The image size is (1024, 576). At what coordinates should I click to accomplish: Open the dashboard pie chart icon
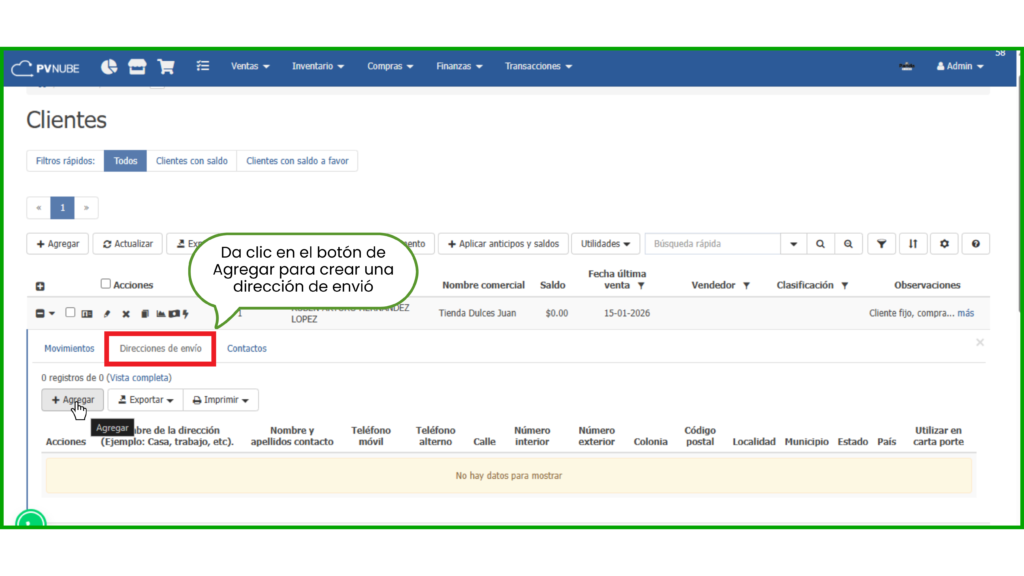pos(109,67)
